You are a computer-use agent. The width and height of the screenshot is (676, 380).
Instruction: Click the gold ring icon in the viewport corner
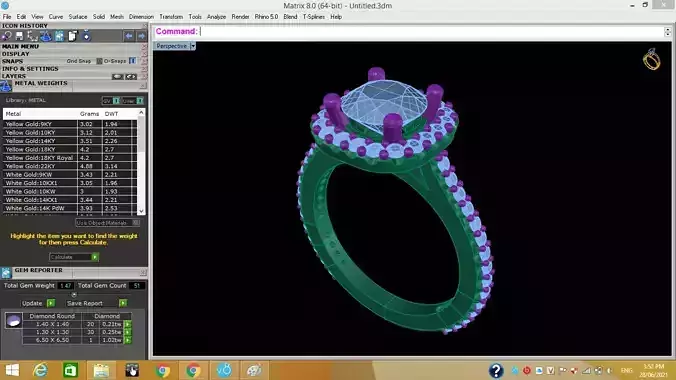click(x=651, y=60)
